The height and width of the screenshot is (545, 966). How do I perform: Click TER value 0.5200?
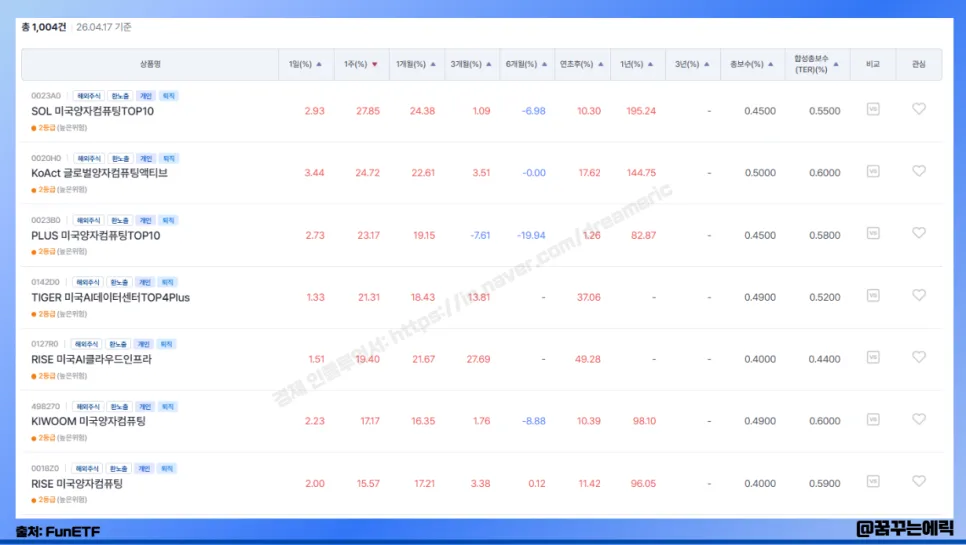click(x=824, y=297)
